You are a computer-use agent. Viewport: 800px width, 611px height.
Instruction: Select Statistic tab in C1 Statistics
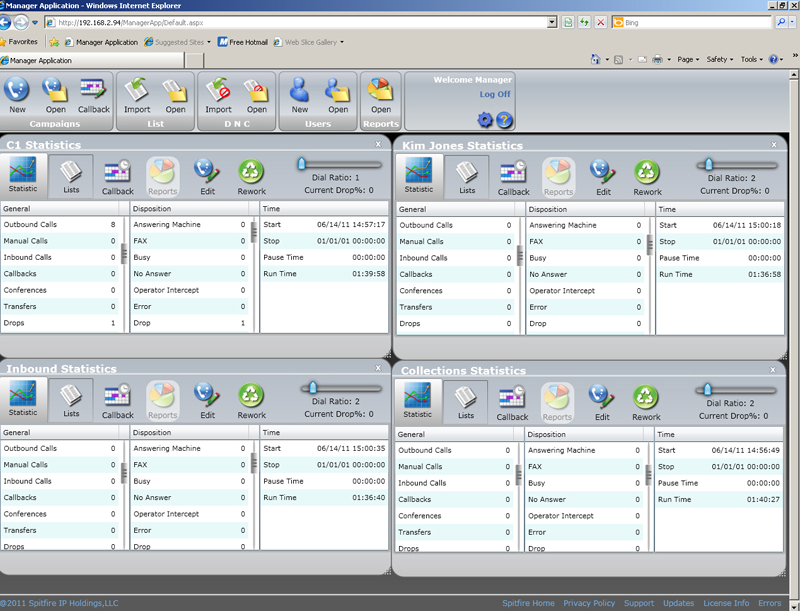pos(23,175)
